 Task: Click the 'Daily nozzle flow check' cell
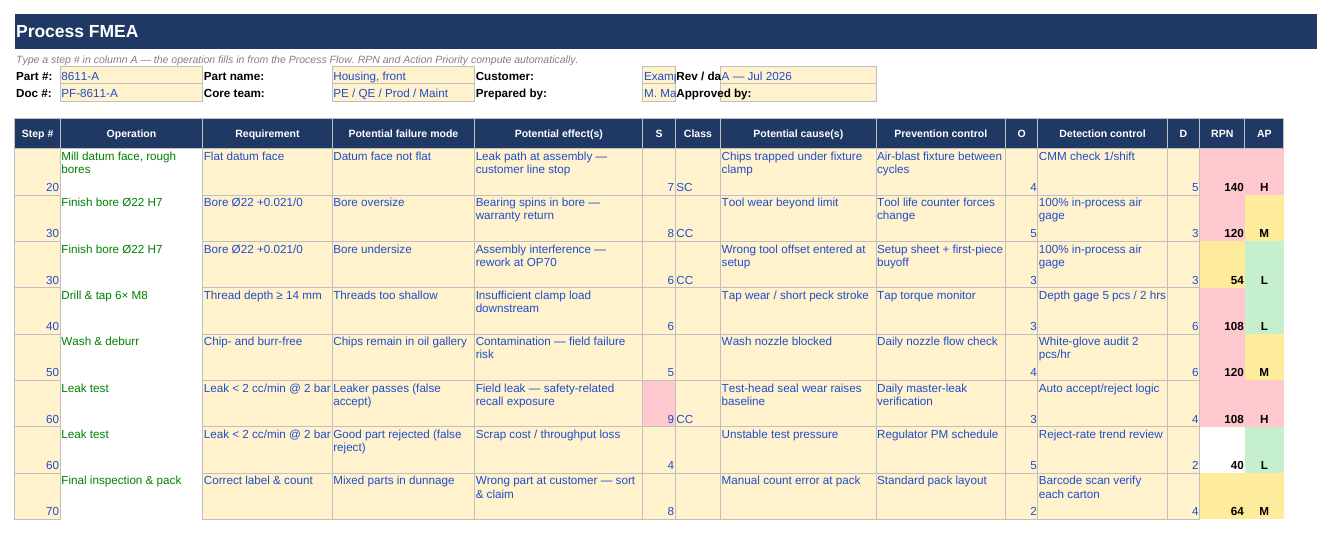pos(940,357)
